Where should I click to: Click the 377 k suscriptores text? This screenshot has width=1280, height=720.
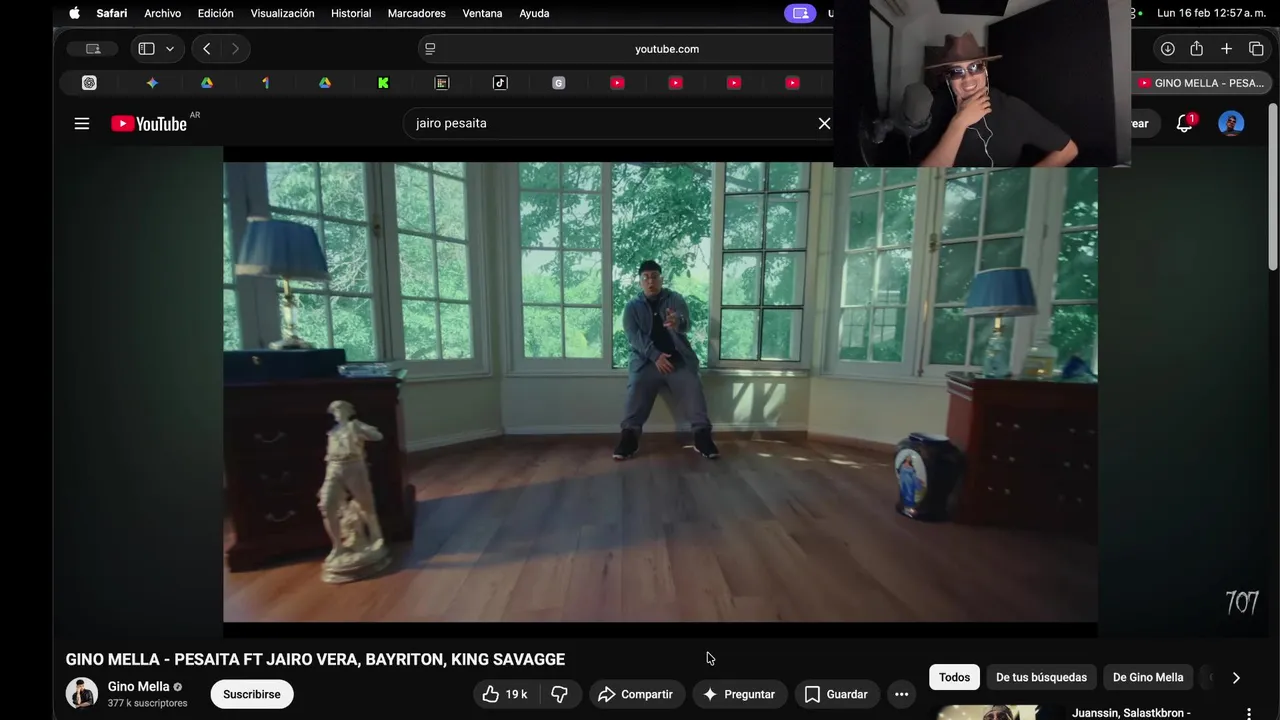pos(147,703)
